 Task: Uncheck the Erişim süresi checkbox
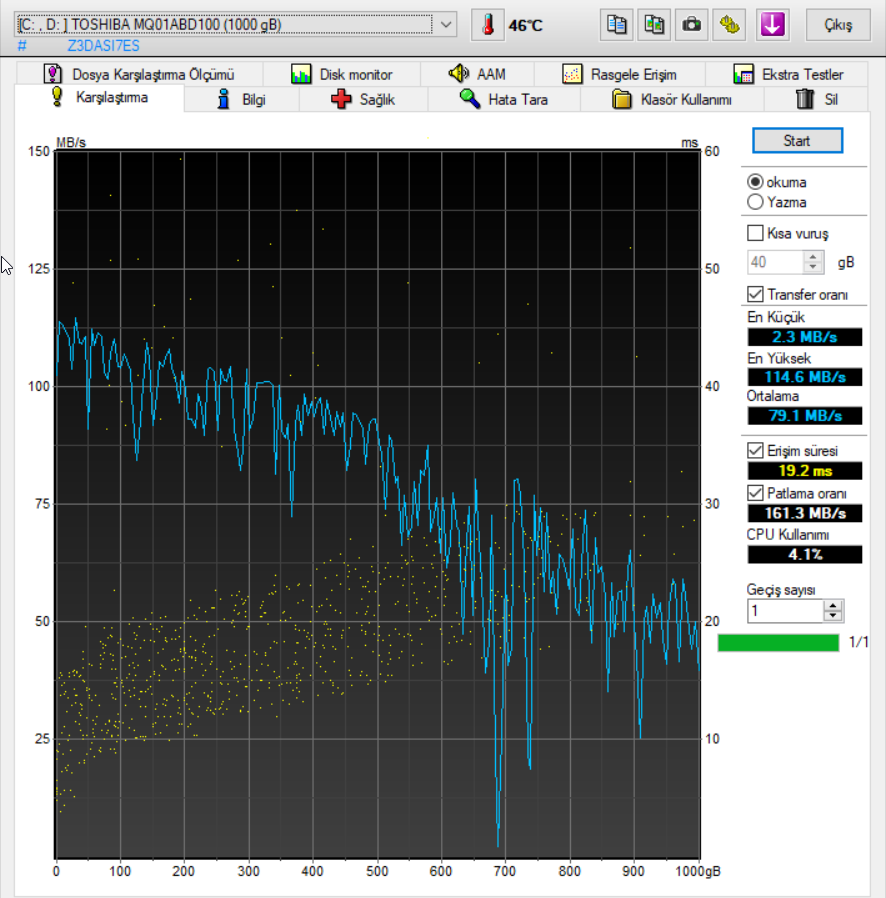pyautogui.click(x=755, y=451)
